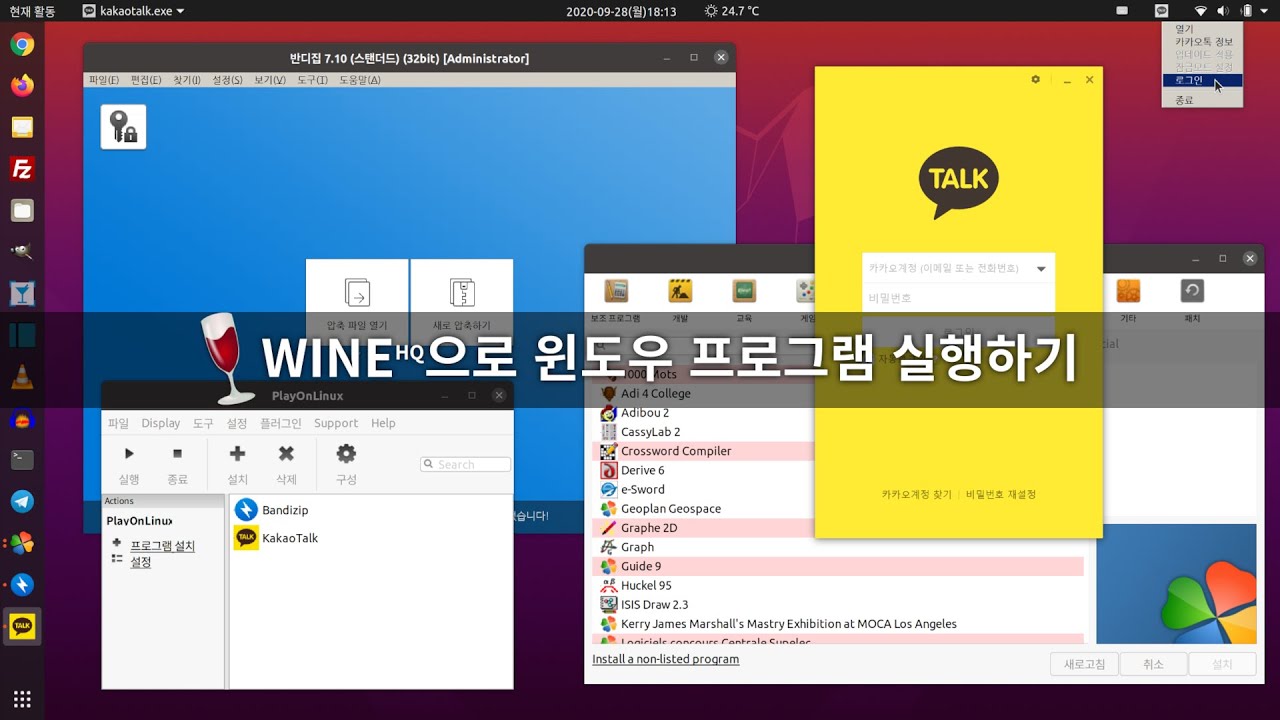Open Telegram from the dock

(22, 502)
